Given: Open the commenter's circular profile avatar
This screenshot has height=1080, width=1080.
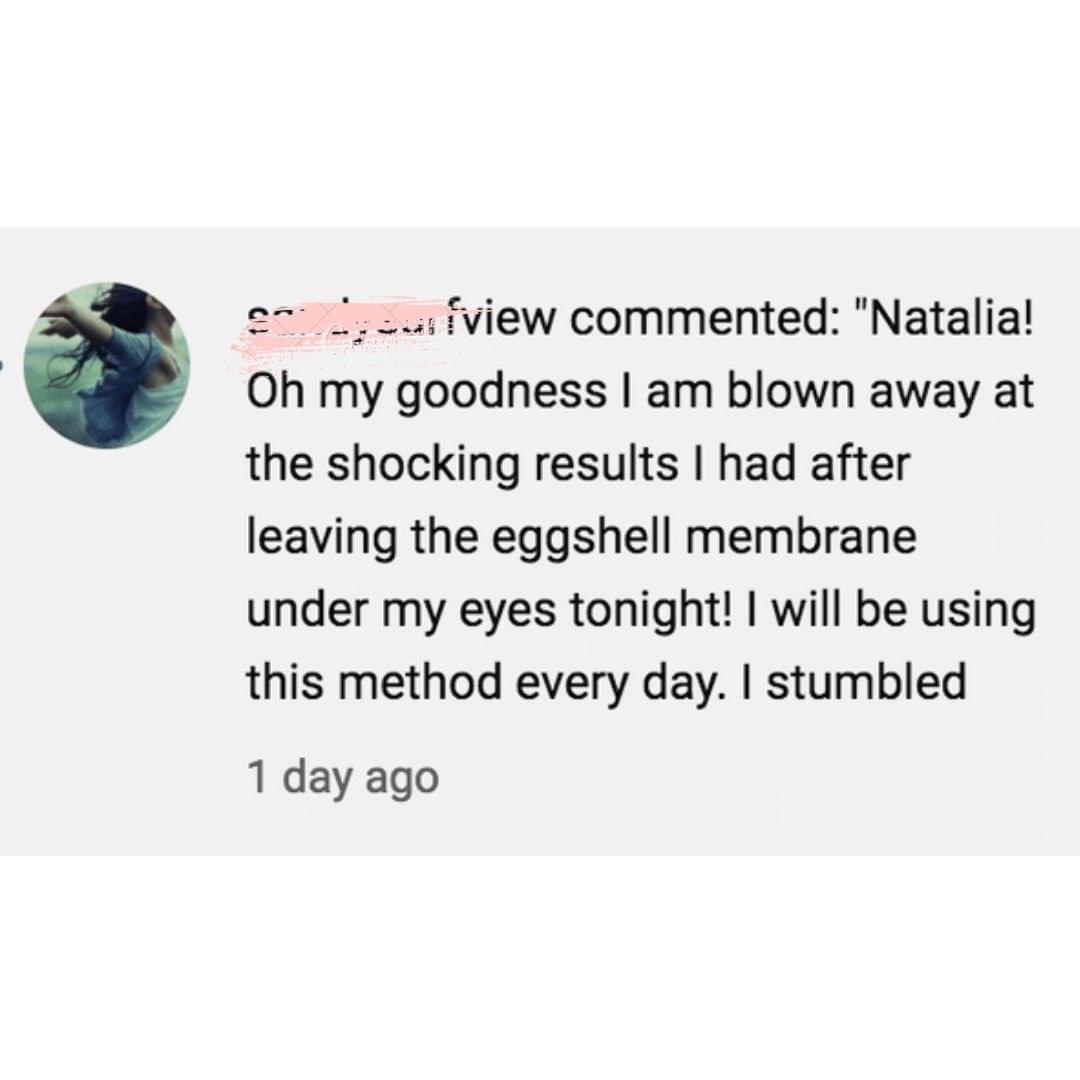Looking at the screenshot, I should pyautogui.click(x=107, y=365).
